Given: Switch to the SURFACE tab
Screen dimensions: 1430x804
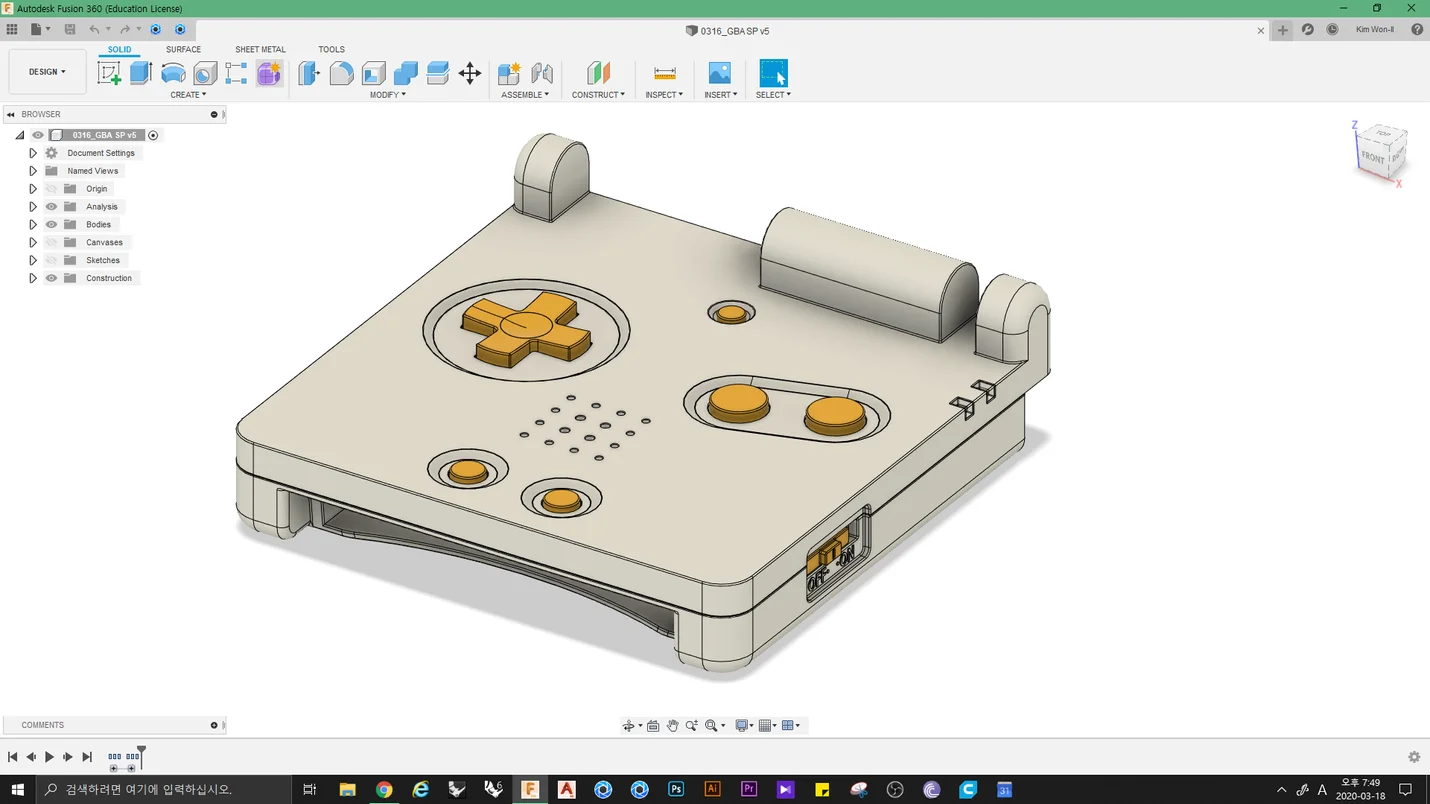Looking at the screenshot, I should pyautogui.click(x=183, y=49).
